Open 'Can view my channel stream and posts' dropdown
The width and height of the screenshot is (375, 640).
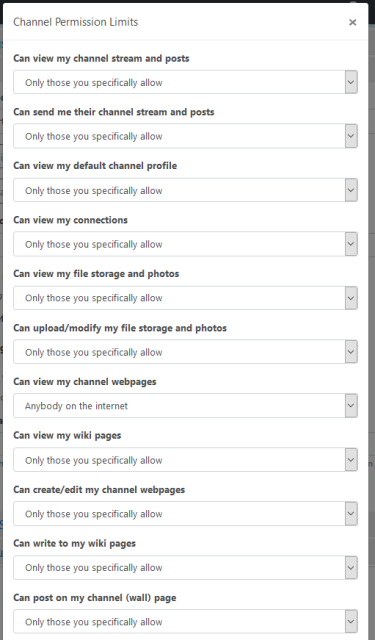(185, 82)
